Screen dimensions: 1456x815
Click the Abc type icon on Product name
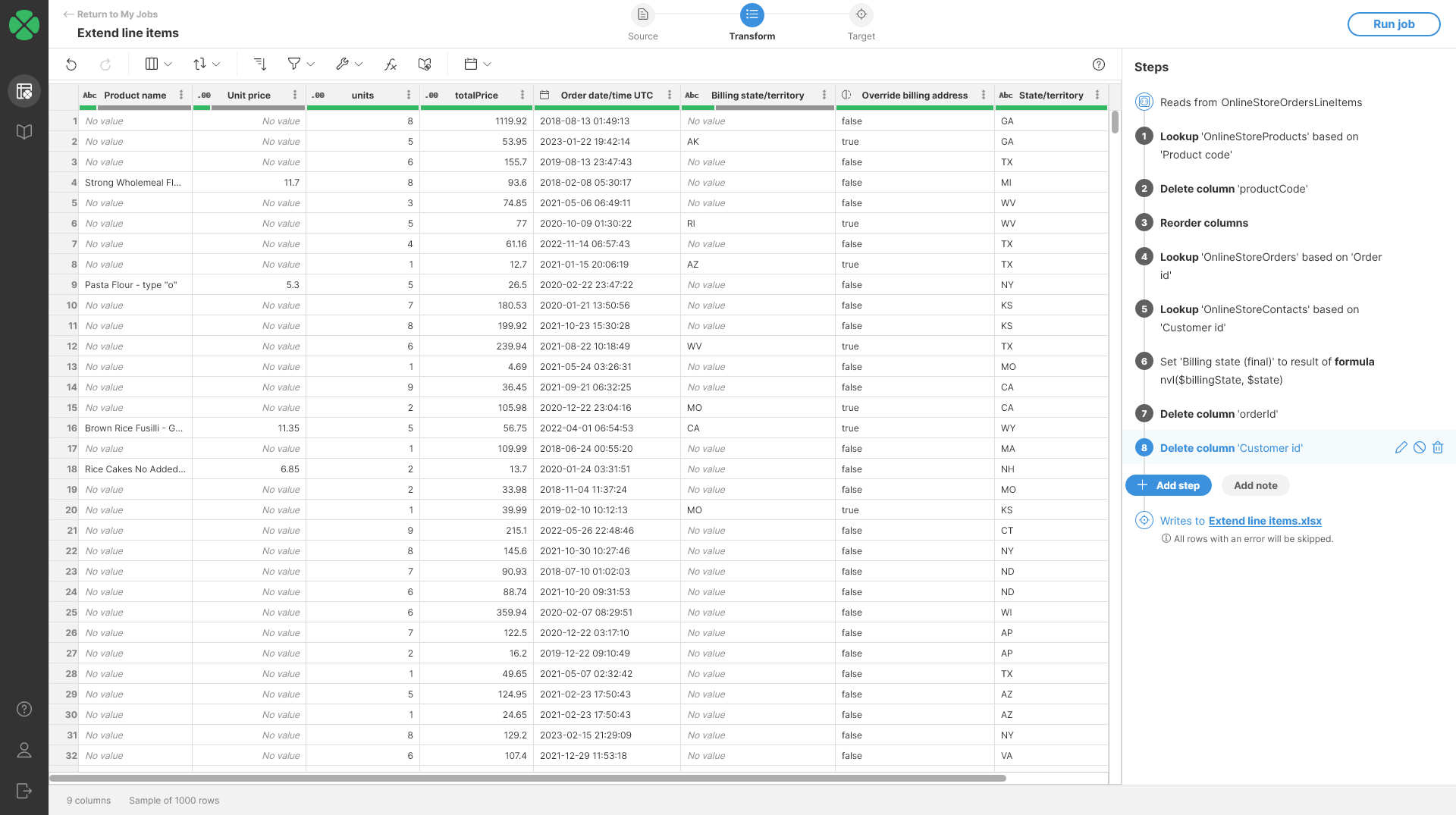point(89,95)
